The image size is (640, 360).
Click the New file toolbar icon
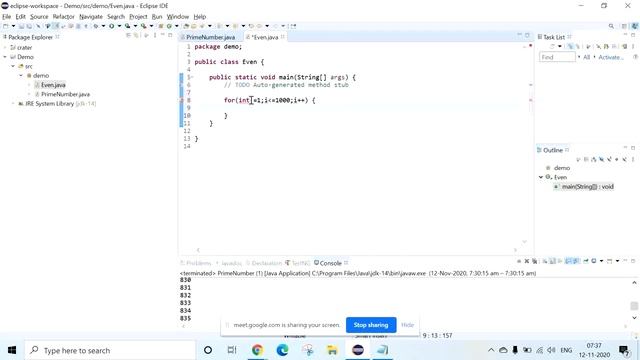[6, 26]
